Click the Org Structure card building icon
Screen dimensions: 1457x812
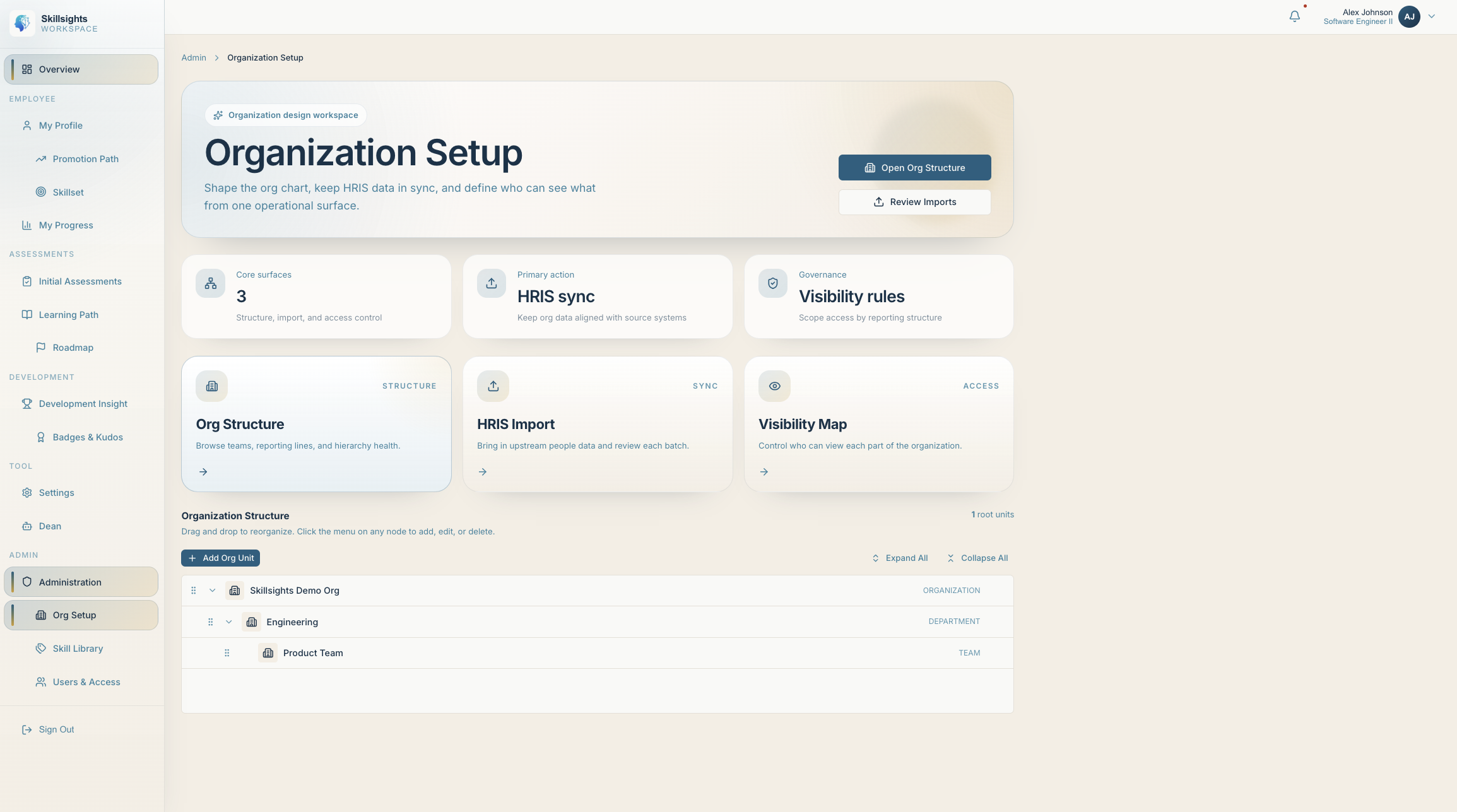[211, 386]
